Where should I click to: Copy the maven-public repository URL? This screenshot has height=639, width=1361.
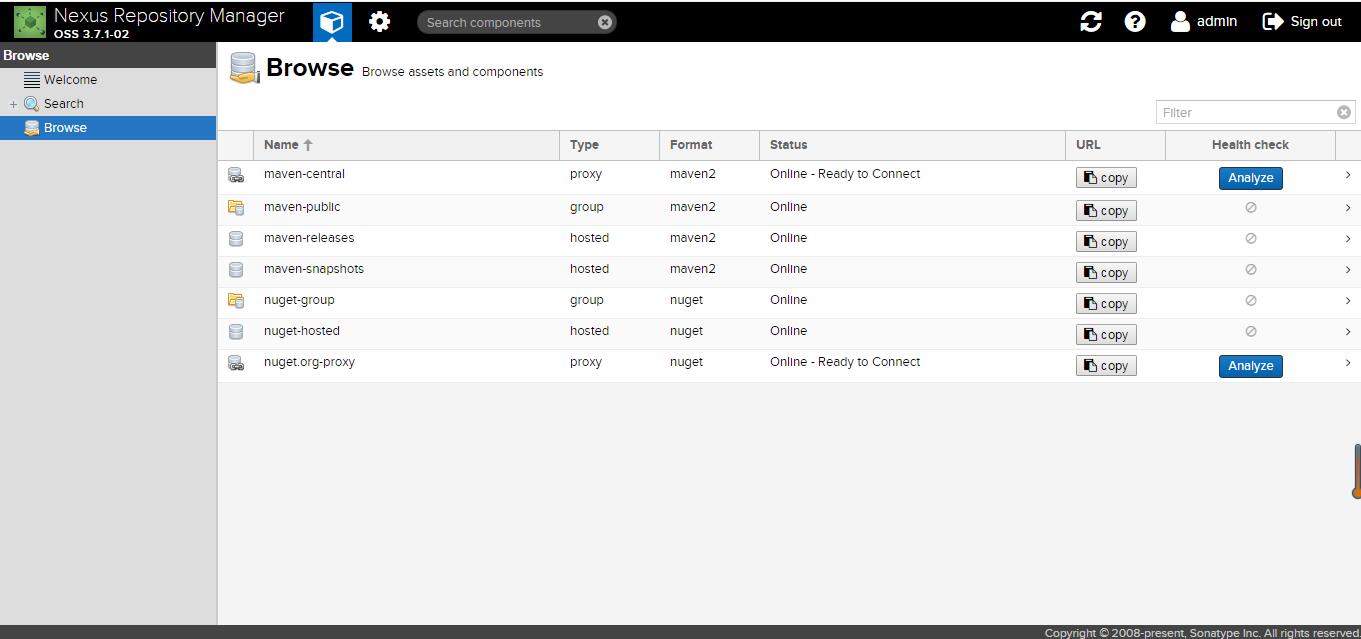point(1106,211)
